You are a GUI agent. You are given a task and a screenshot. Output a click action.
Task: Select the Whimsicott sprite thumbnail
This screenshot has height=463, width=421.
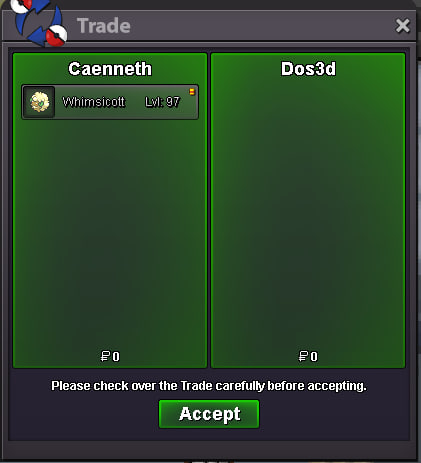pos(39,102)
